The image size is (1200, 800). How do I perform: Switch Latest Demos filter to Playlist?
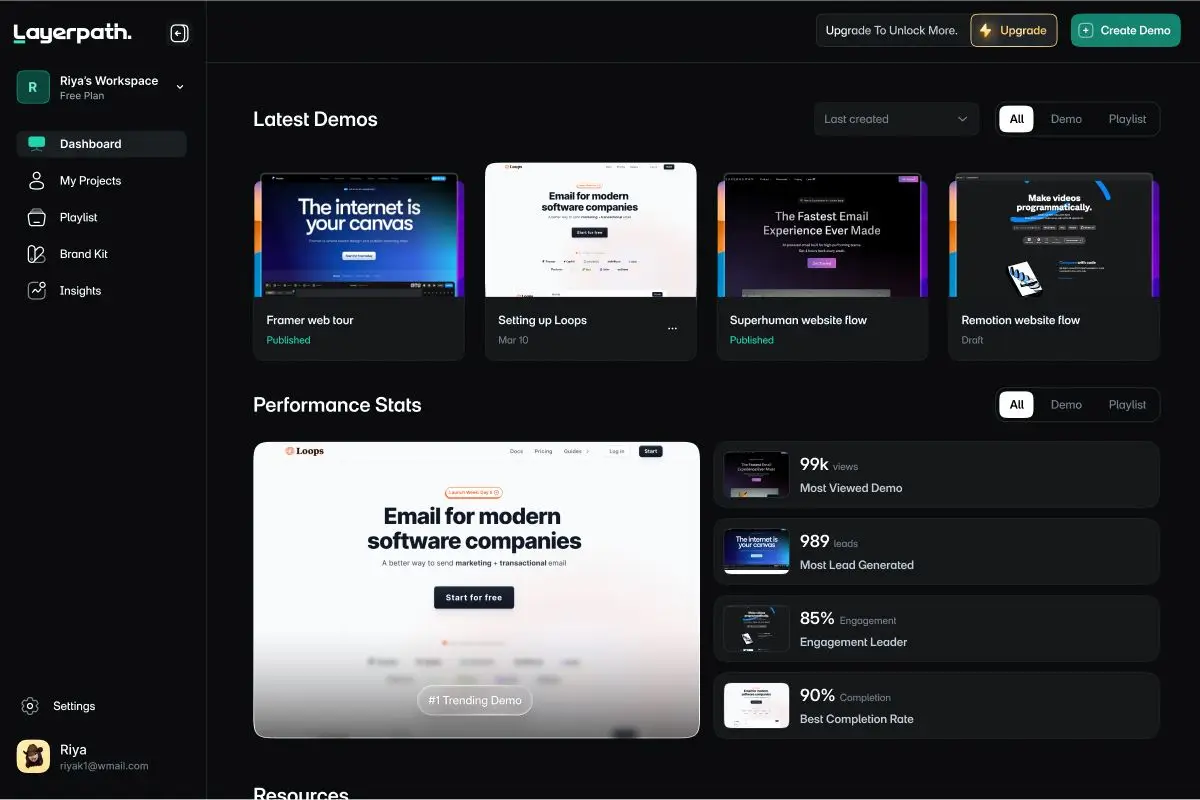click(x=1127, y=119)
